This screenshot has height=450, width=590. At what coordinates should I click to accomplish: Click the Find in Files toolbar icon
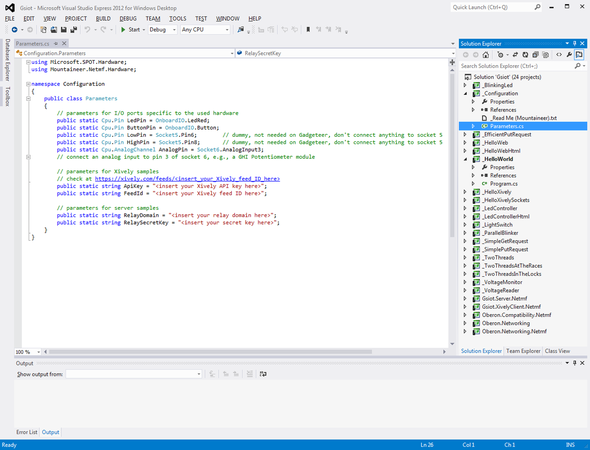[240, 30]
